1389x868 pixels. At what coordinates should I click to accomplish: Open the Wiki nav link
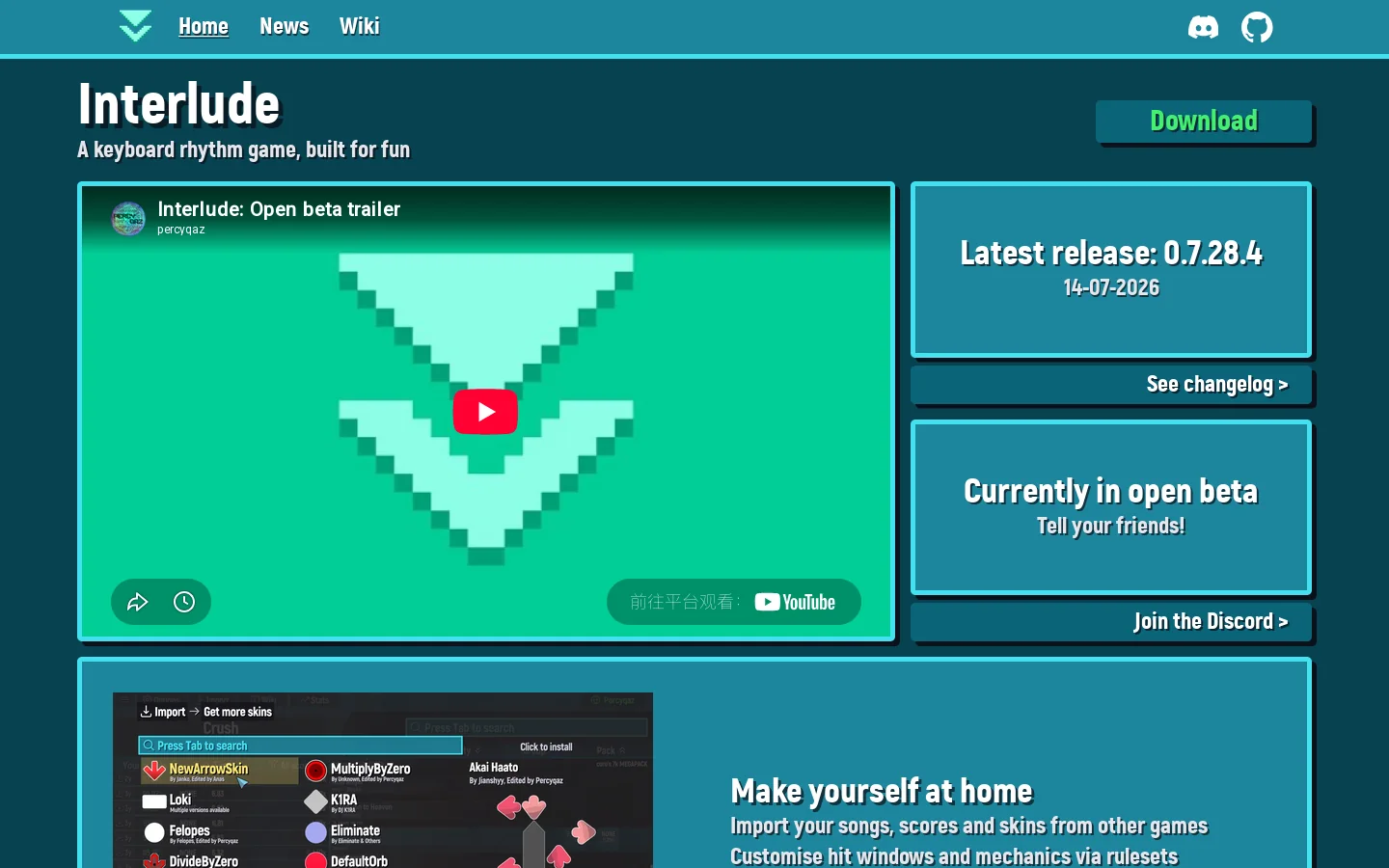click(x=360, y=26)
